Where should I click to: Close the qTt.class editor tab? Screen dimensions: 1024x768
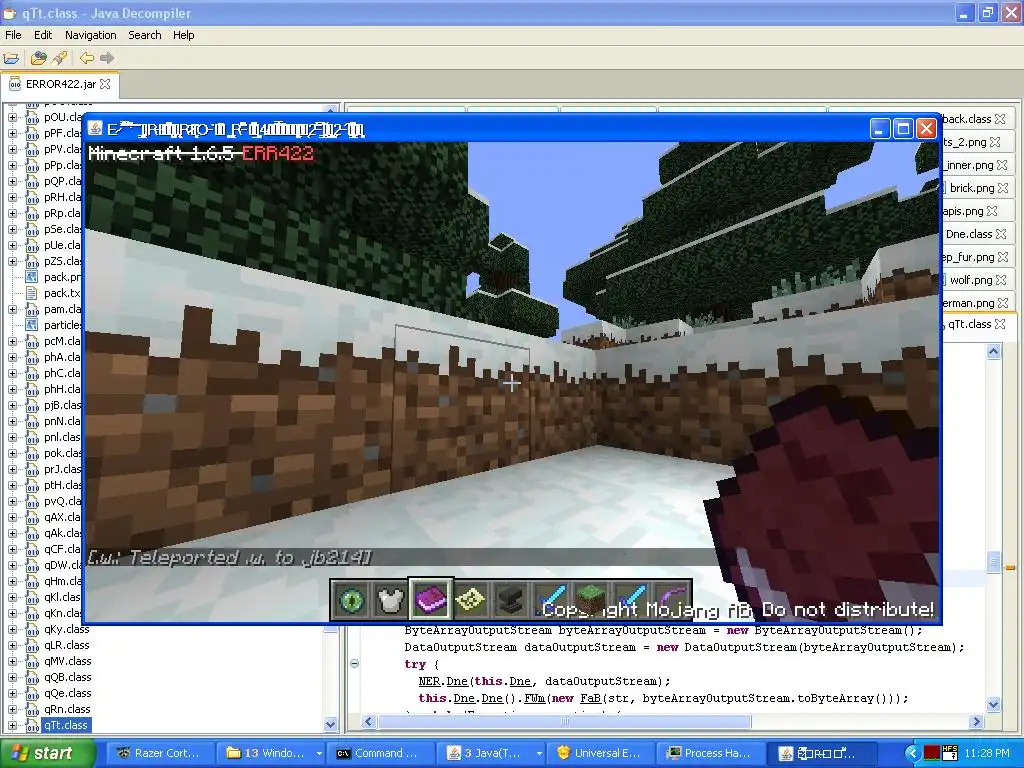(1000, 324)
